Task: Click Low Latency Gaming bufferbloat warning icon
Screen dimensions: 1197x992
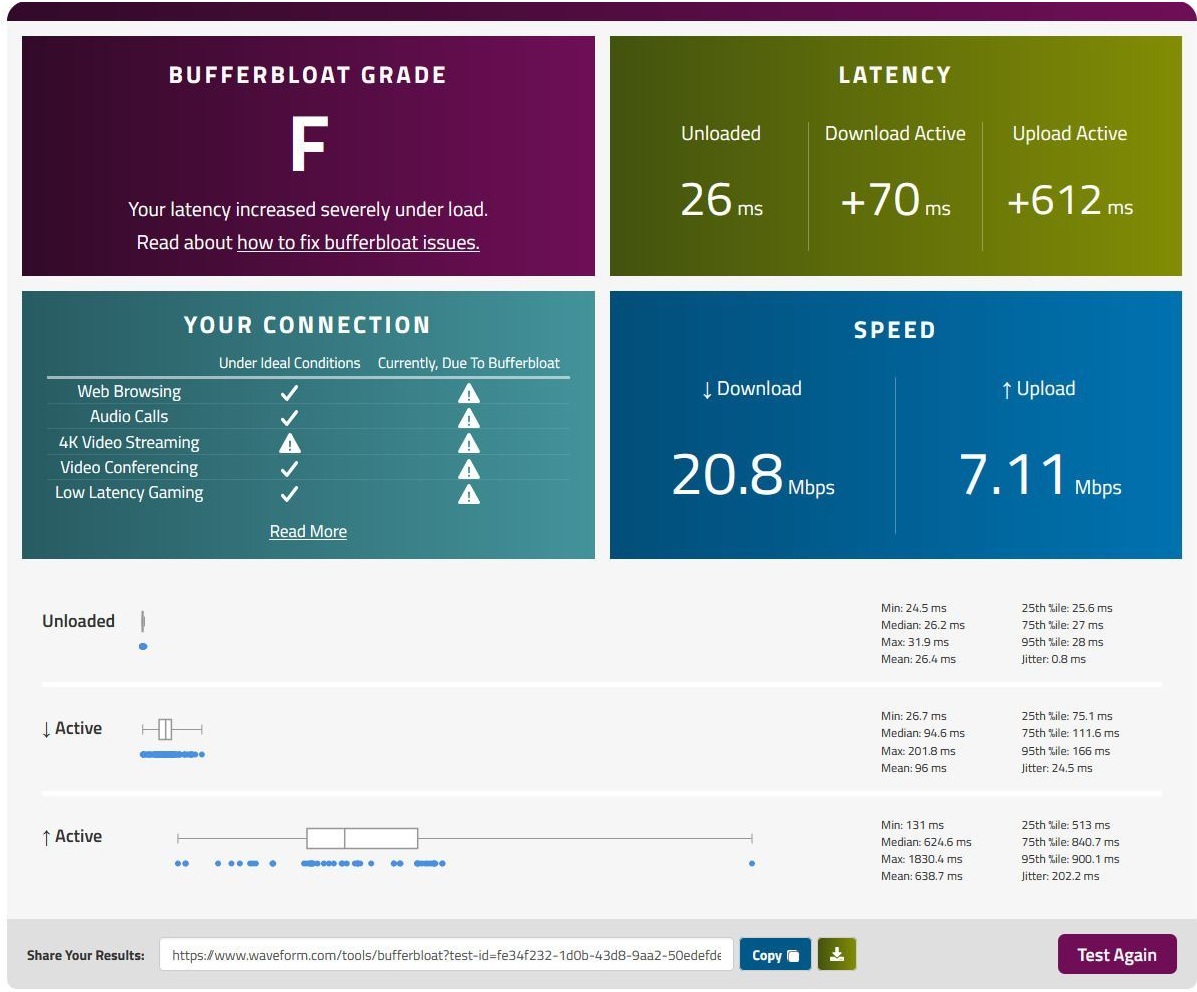Action: pos(468,494)
